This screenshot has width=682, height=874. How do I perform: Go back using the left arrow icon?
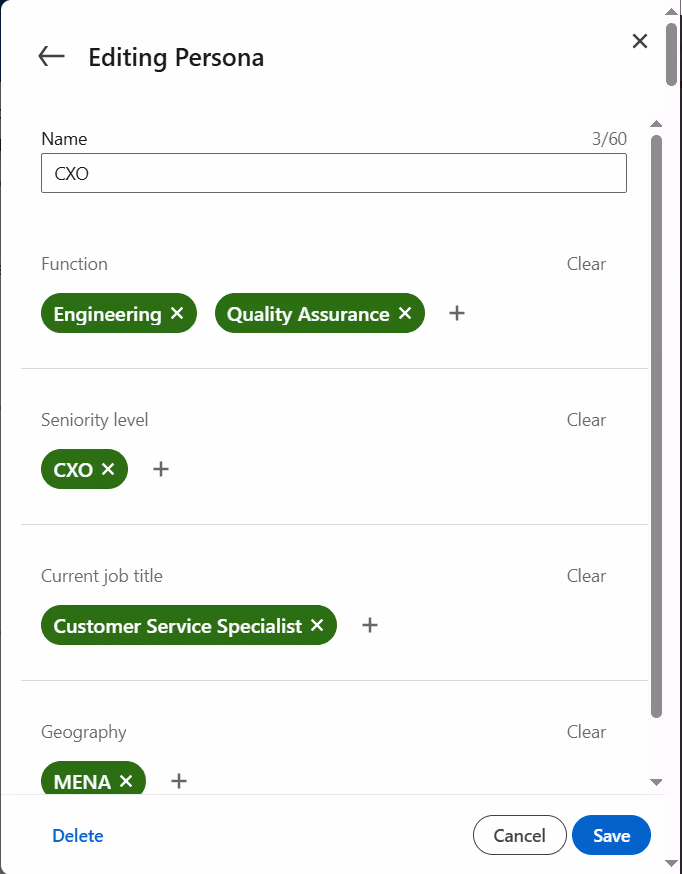51,56
